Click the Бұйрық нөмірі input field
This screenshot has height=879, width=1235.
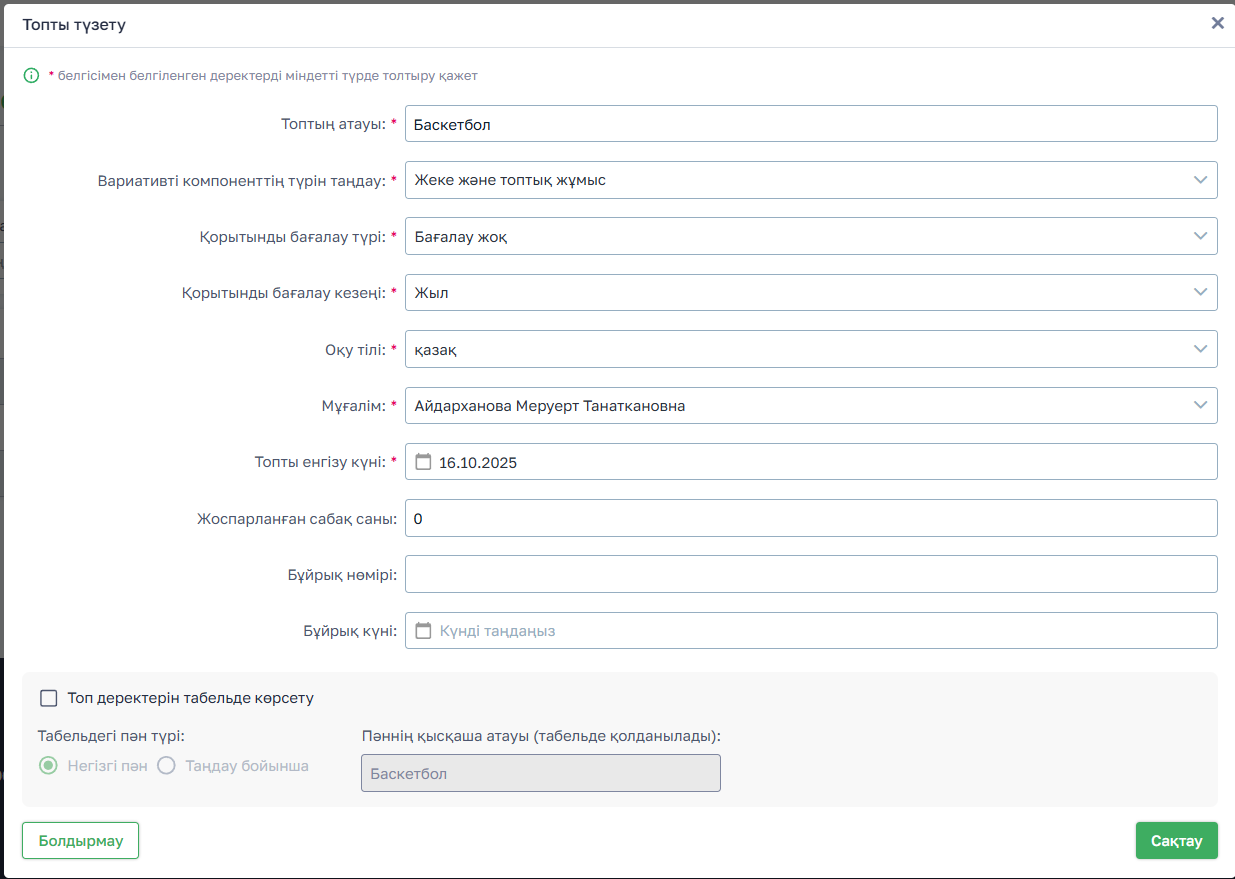pos(810,574)
